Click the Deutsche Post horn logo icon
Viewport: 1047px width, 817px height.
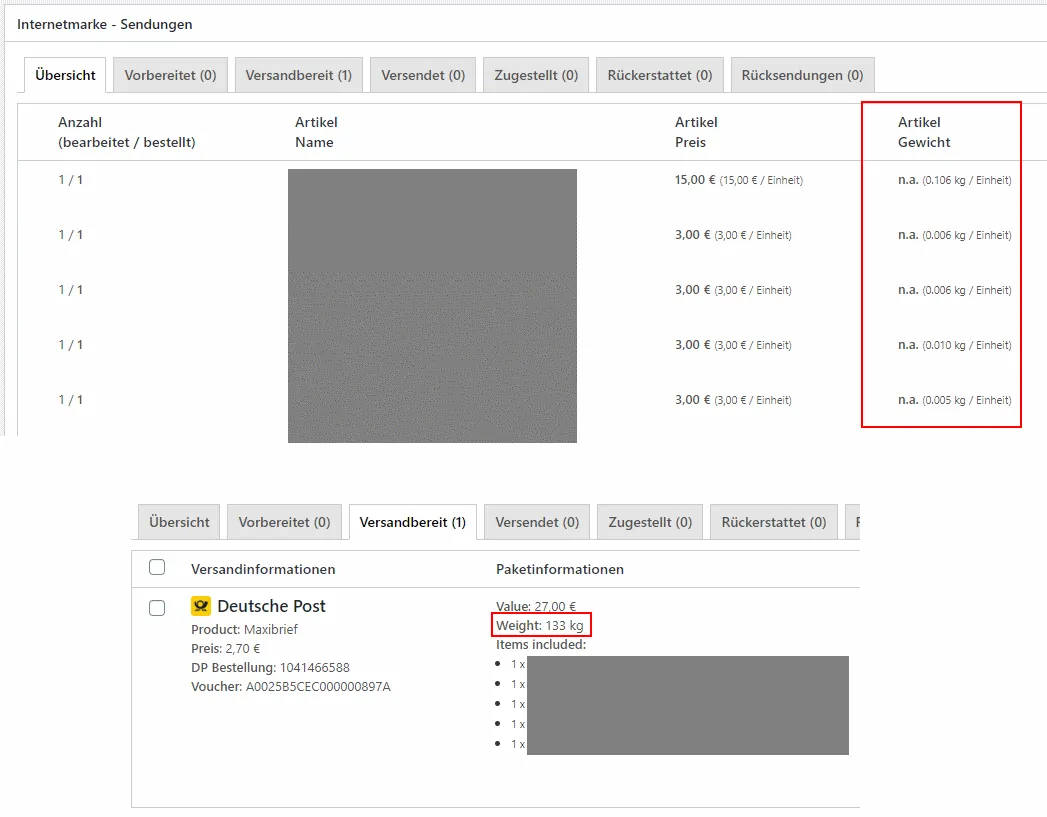[x=201, y=606]
